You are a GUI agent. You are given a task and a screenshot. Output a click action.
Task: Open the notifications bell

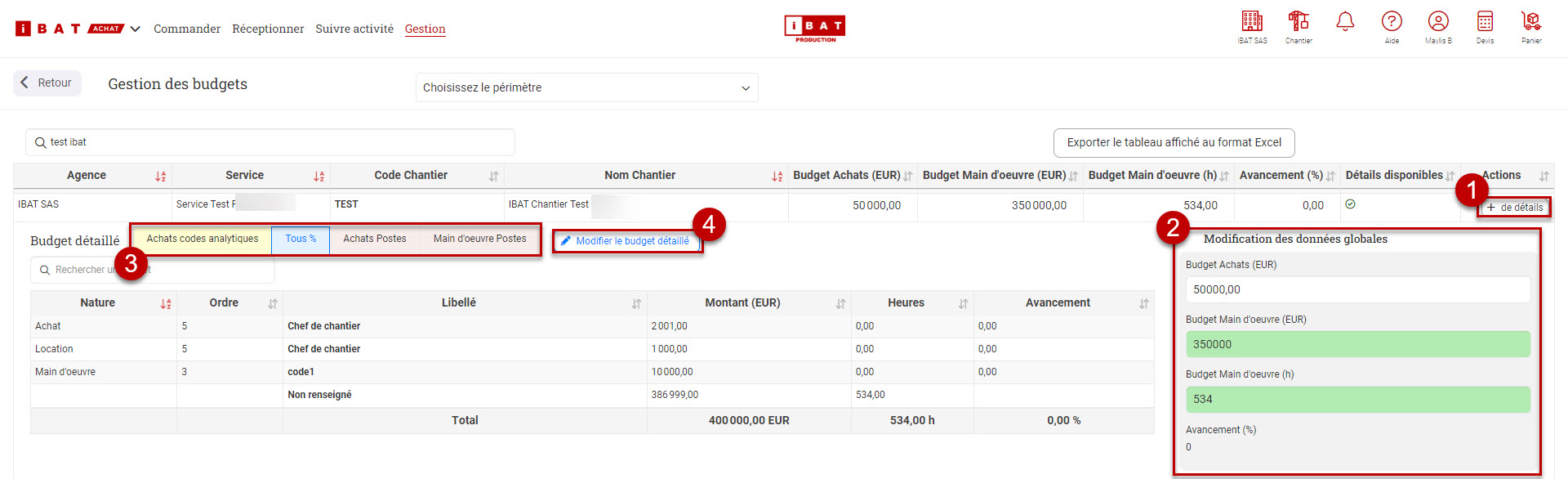[x=1344, y=22]
